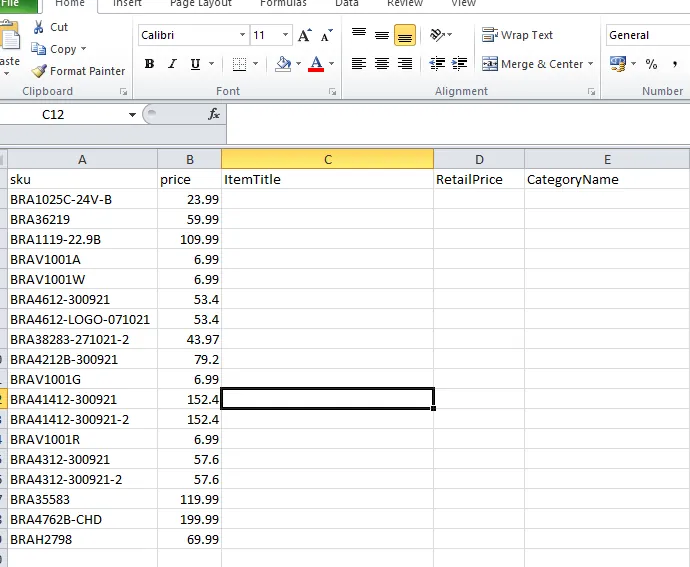Apply fill color bucket
The image size is (690, 567).
pyautogui.click(x=283, y=64)
